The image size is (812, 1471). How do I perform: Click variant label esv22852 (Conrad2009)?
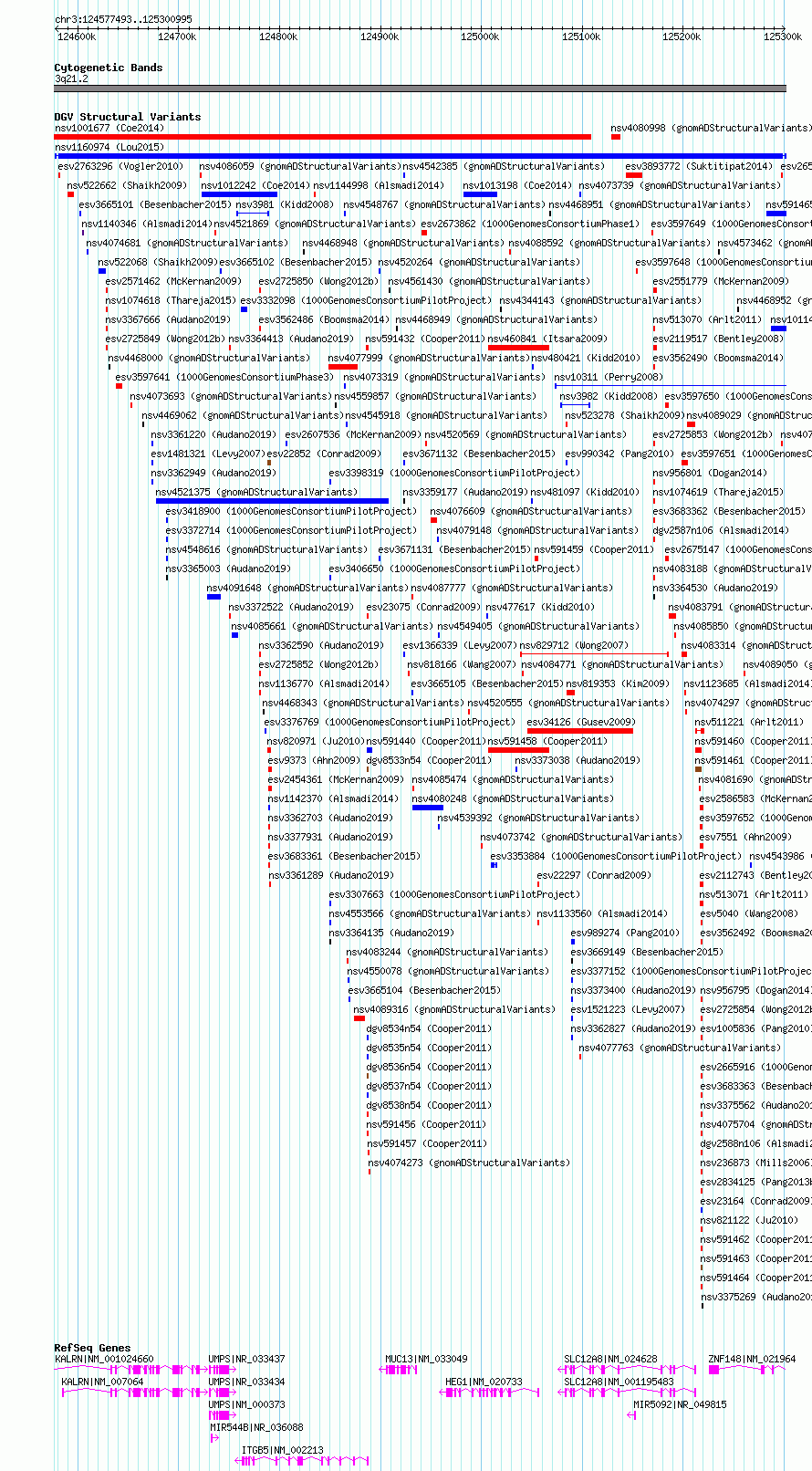click(324, 454)
